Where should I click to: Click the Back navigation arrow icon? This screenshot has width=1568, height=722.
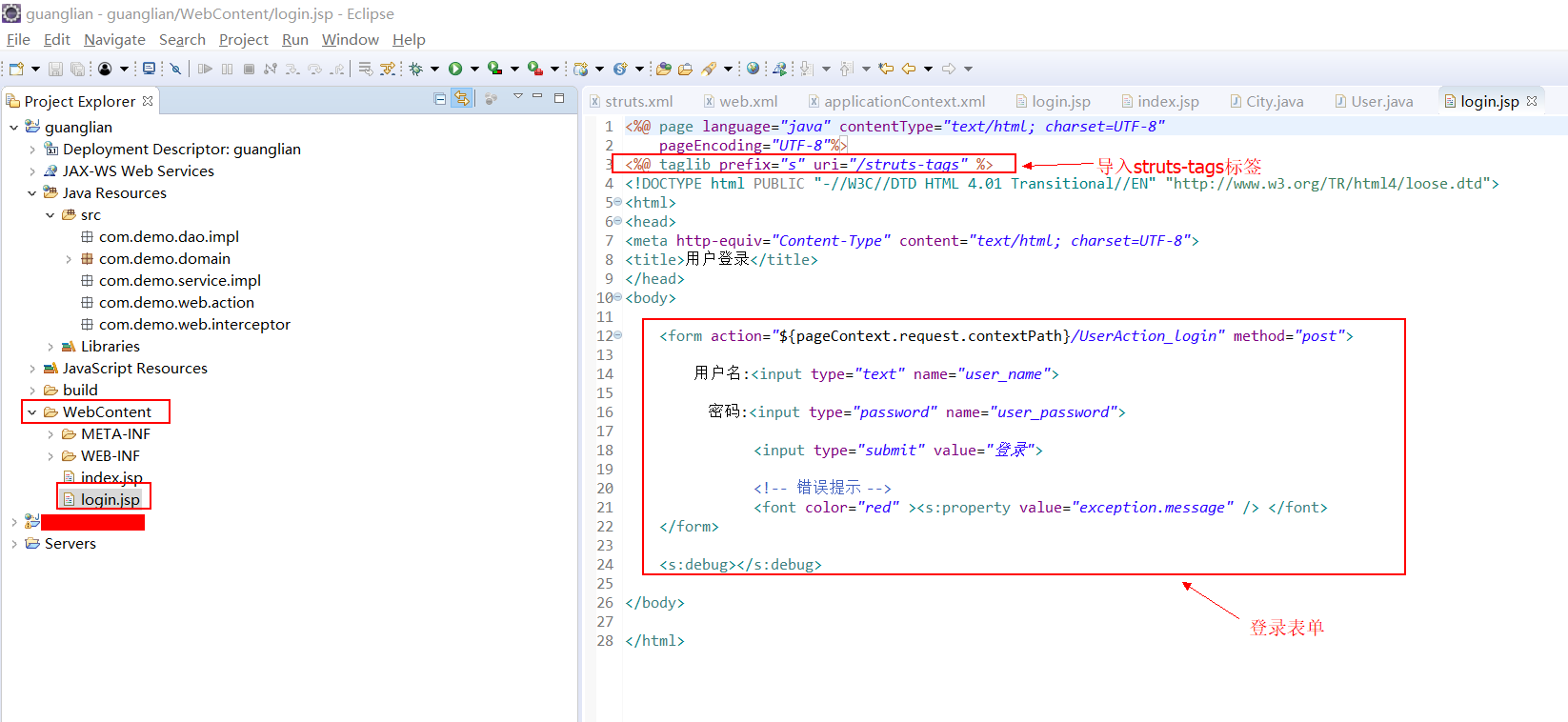click(909, 69)
